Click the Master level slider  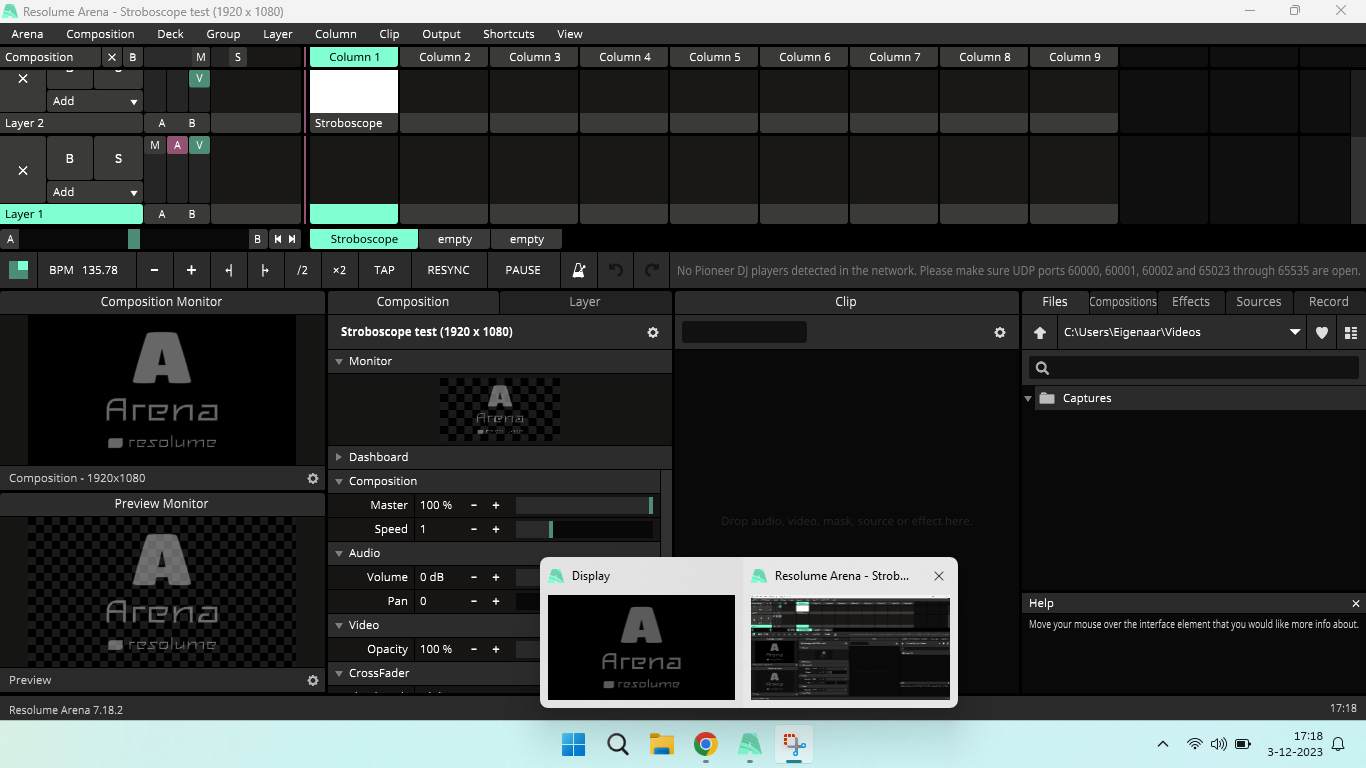(584, 505)
